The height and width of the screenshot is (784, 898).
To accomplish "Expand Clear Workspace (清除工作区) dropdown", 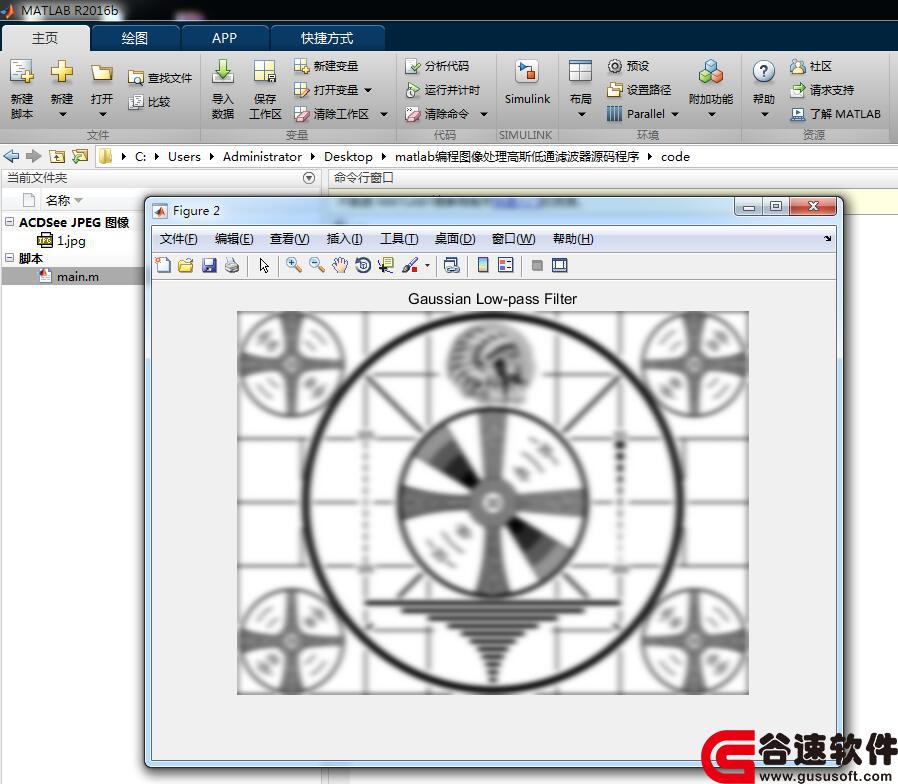I will point(384,115).
